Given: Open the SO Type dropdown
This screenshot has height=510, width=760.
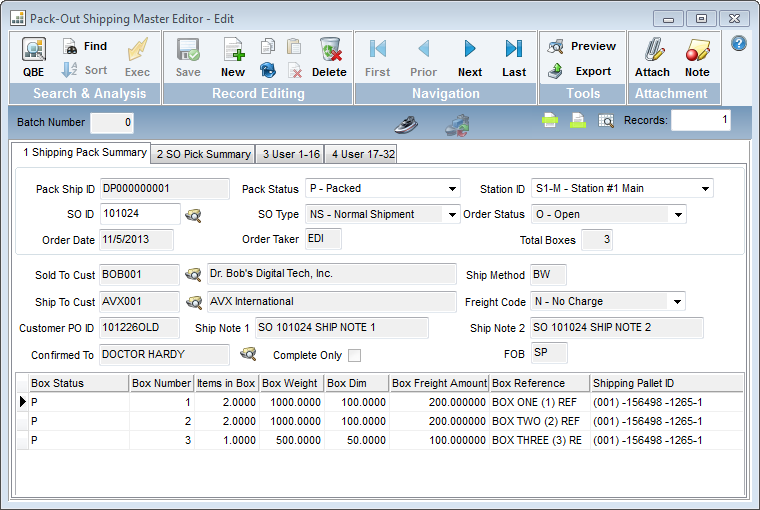Looking at the screenshot, I should 452,214.
